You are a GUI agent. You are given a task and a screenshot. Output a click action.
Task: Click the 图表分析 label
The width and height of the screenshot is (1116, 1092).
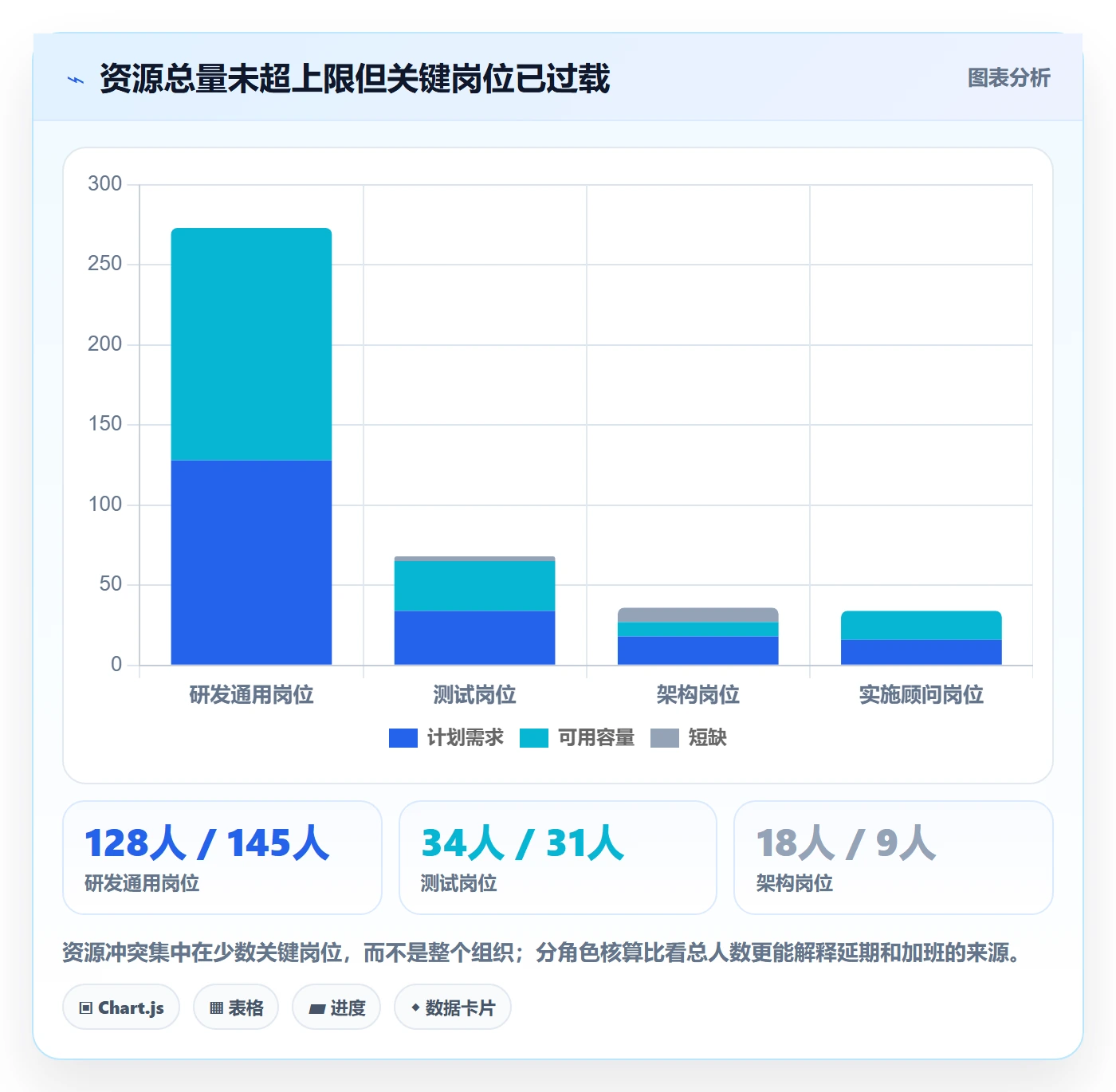coord(1008,78)
